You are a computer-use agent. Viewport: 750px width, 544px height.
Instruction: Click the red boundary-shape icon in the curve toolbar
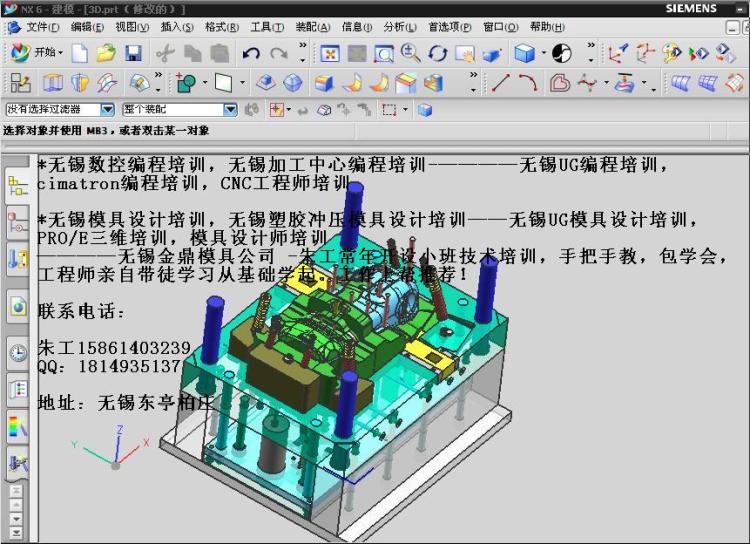pos(559,83)
